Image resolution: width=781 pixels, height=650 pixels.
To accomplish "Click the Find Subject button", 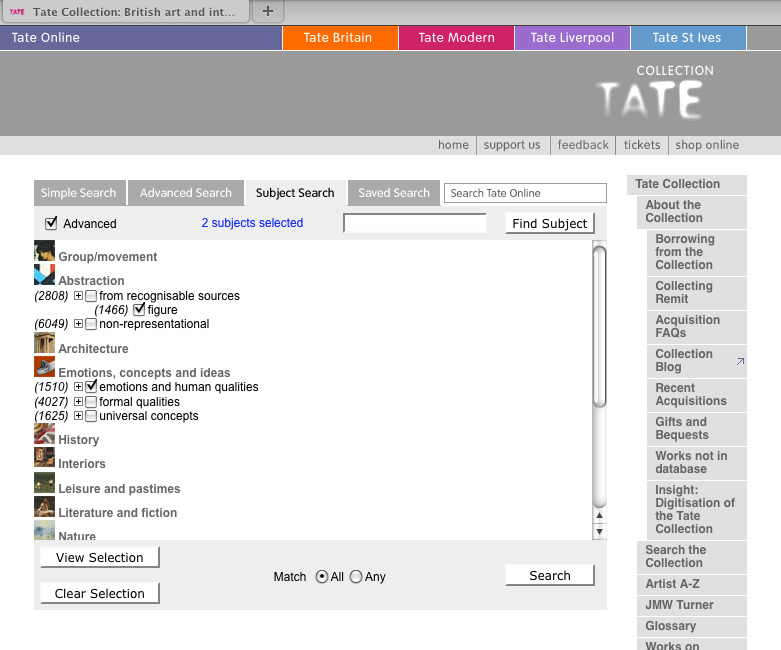I will point(550,224).
